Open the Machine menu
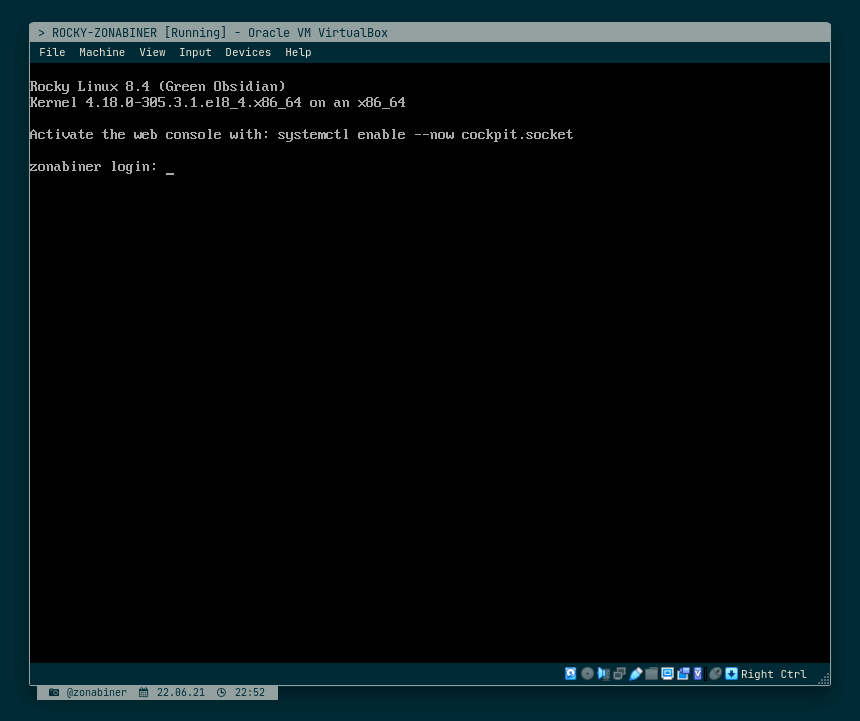The image size is (860, 721). click(x=101, y=52)
